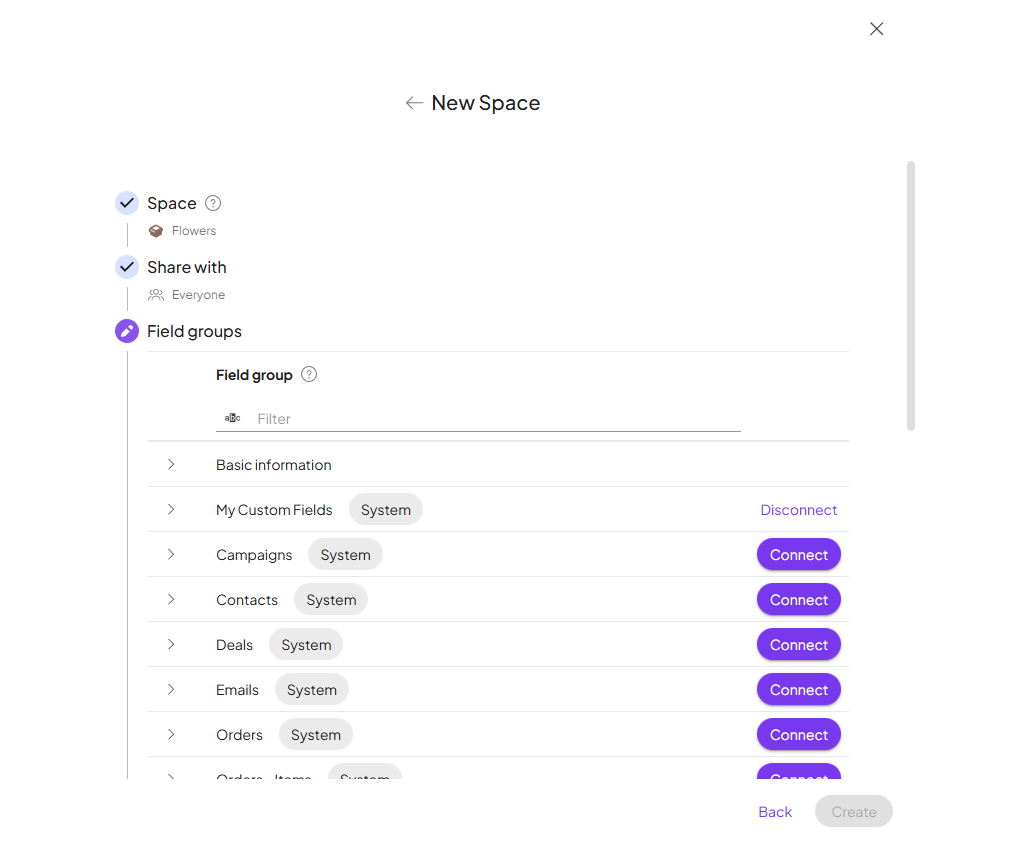Image resolution: width=1010 pixels, height=866 pixels.
Task: Click the Field group help icon
Action: [309, 375]
